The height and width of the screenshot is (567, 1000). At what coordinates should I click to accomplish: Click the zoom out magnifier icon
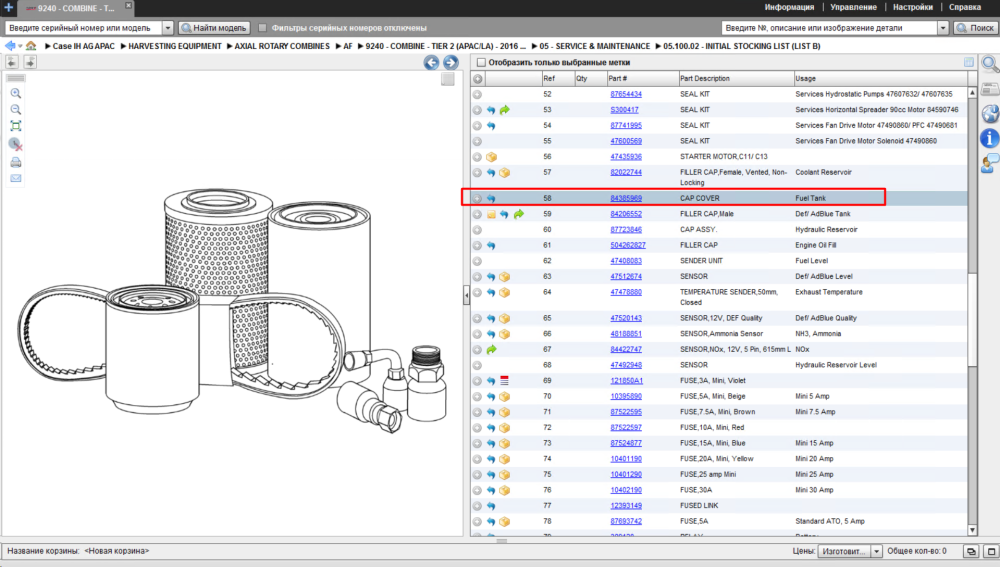click(x=16, y=110)
